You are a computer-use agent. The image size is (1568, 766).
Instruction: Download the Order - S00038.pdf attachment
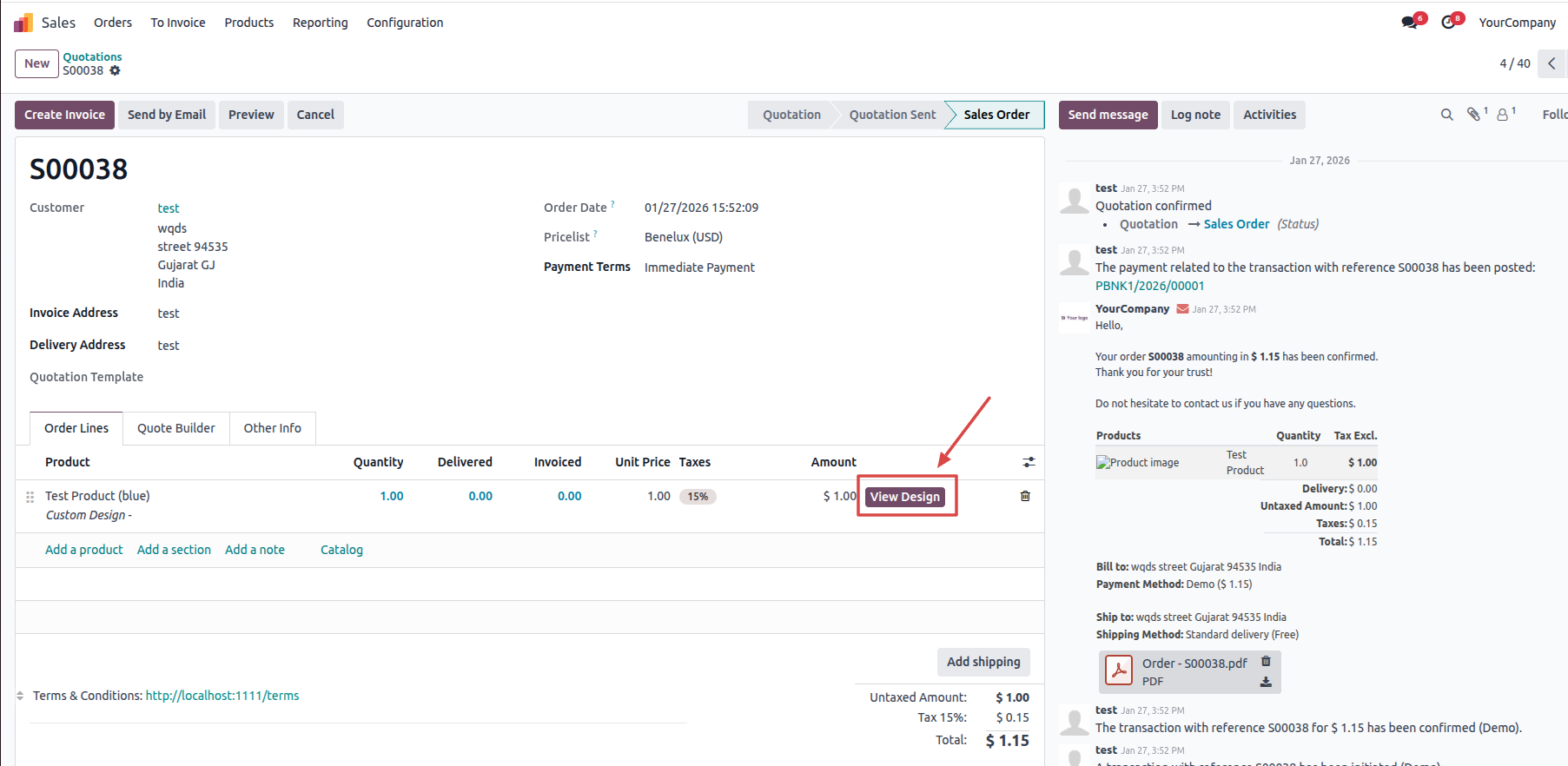click(1266, 682)
